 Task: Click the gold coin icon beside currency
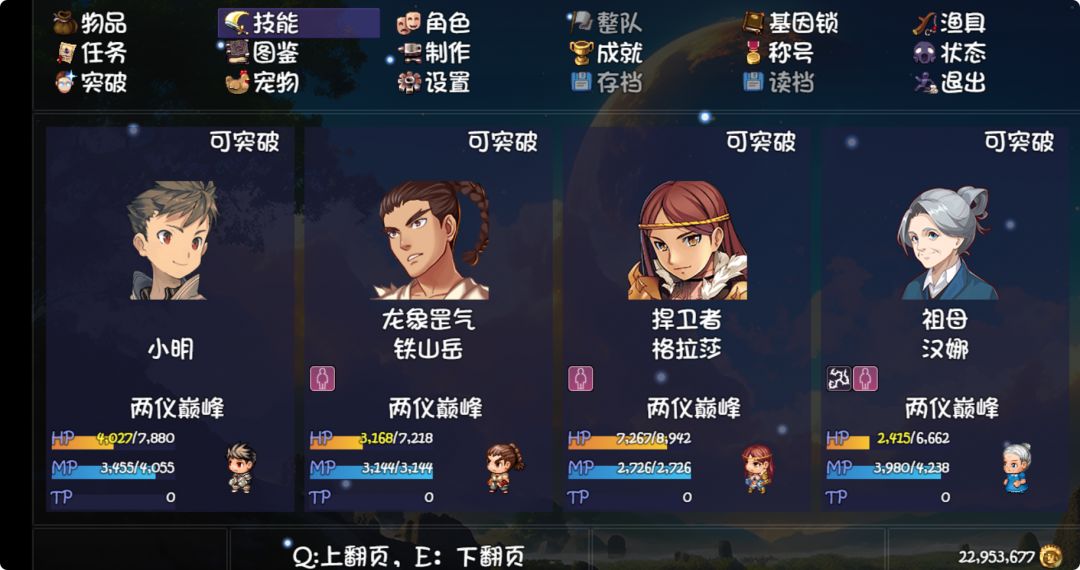pos(1050,556)
